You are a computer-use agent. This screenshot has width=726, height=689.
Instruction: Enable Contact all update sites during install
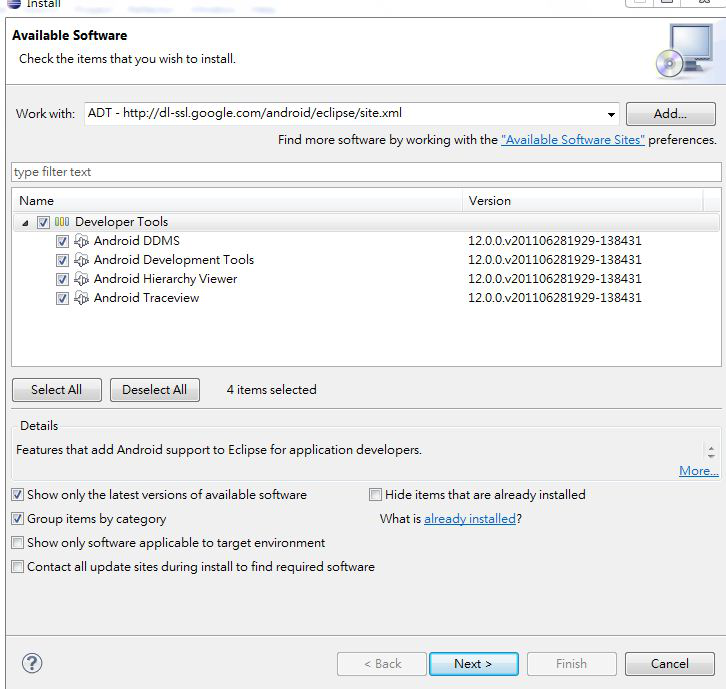(18, 566)
